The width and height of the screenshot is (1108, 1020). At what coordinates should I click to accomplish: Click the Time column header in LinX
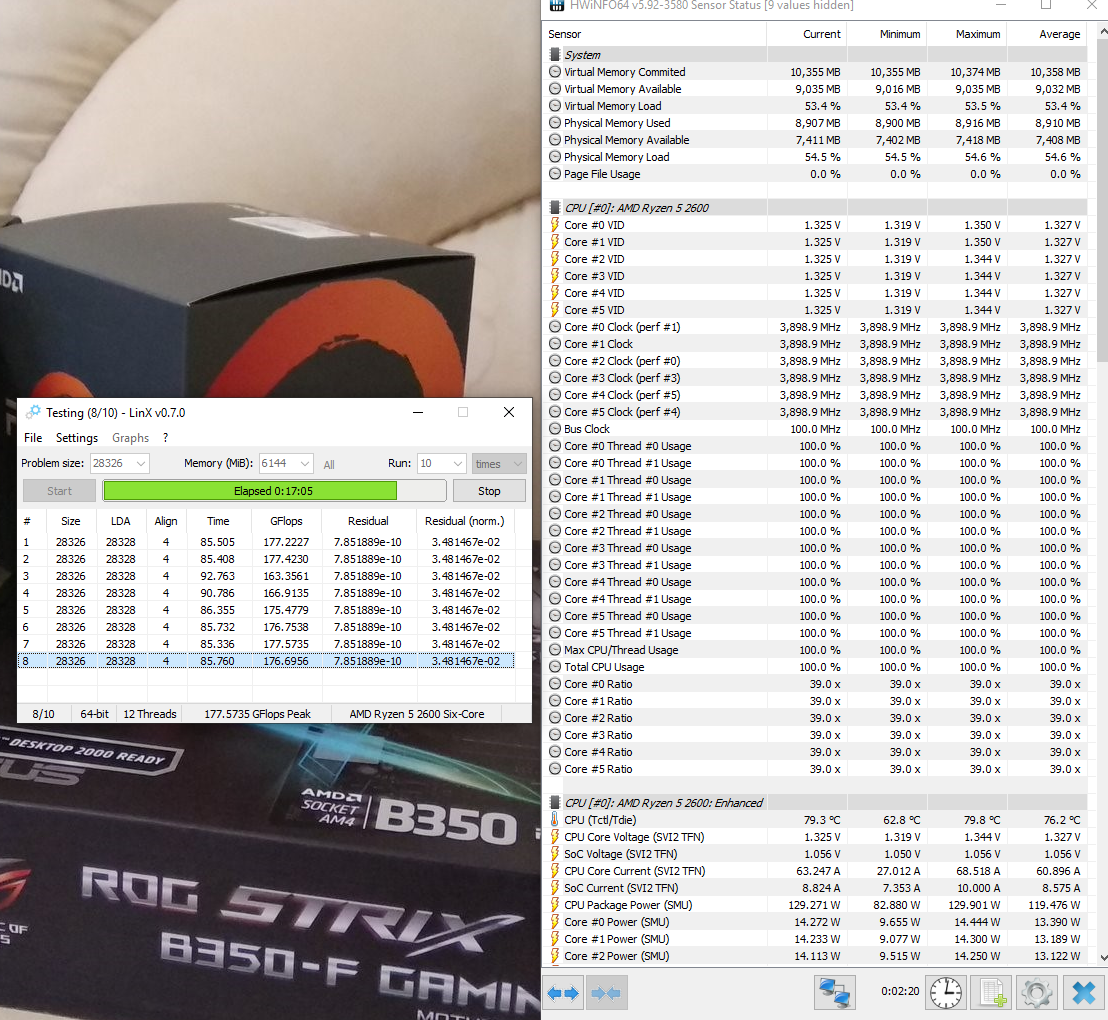click(x=218, y=521)
